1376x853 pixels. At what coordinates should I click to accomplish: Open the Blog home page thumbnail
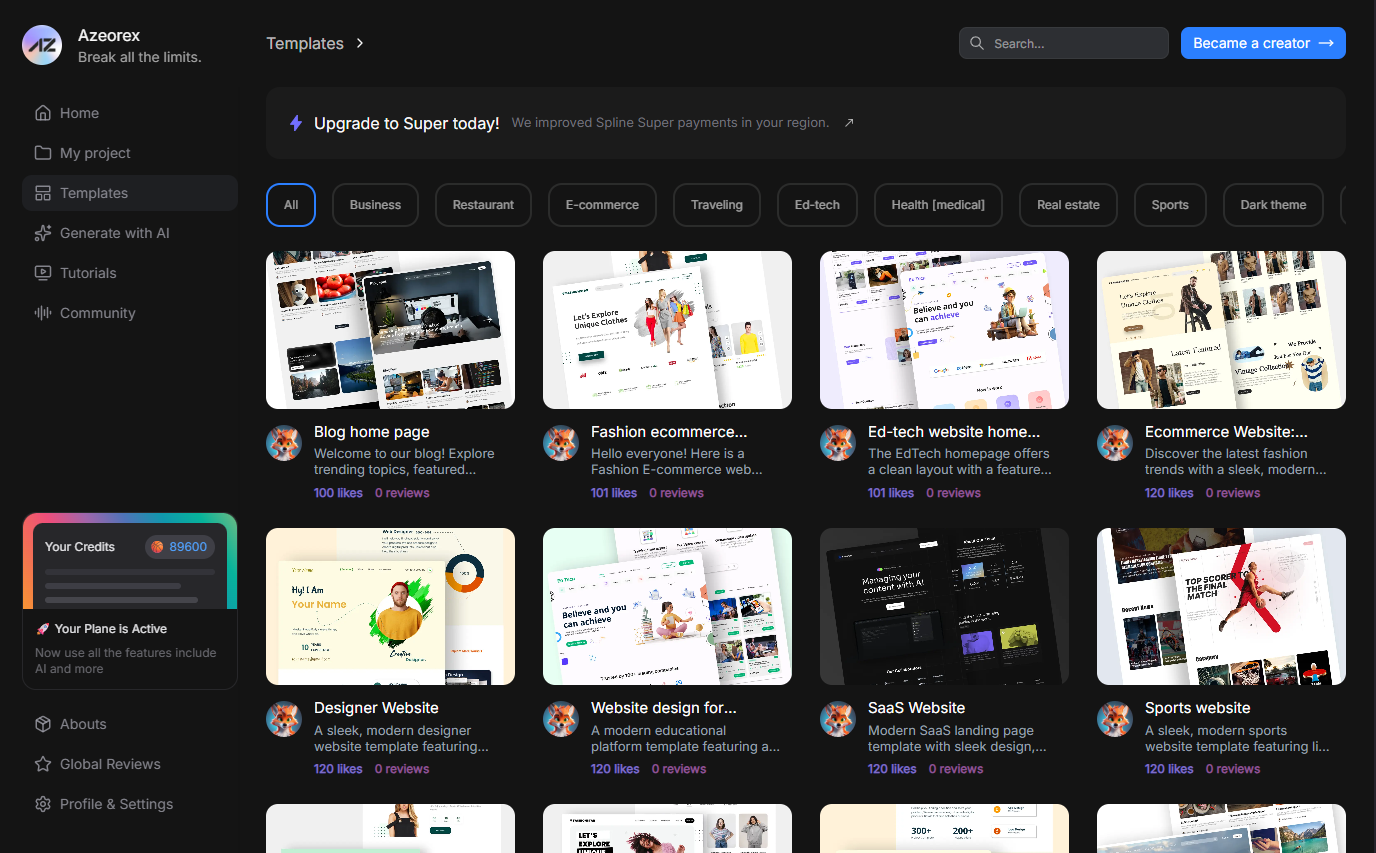click(x=390, y=330)
